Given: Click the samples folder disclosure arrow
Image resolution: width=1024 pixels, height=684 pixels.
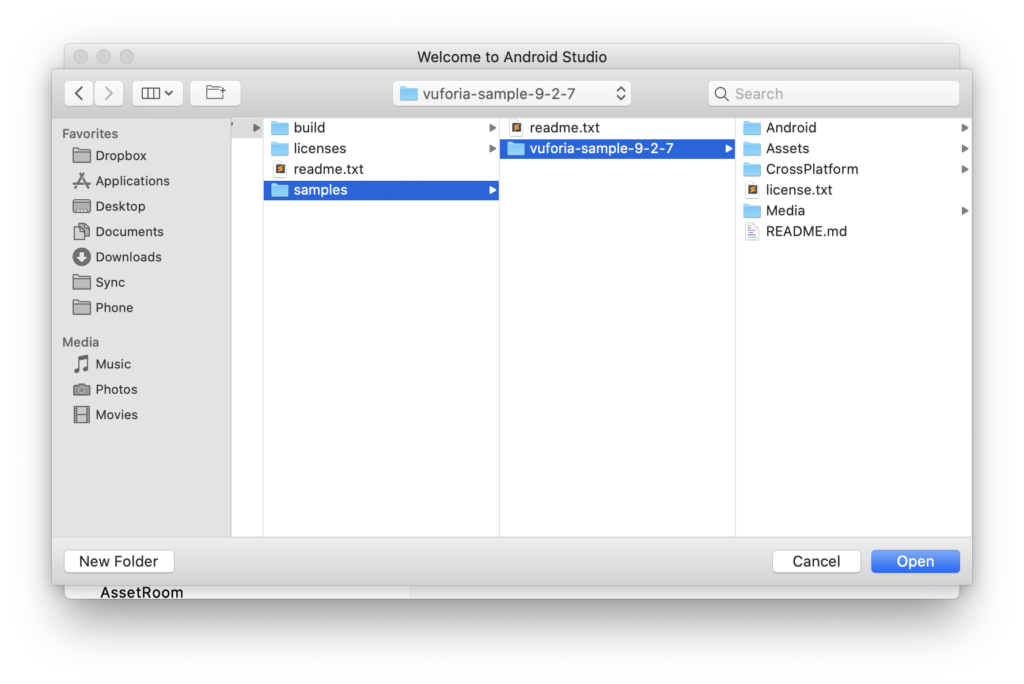Looking at the screenshot, I should click(492, 190).
